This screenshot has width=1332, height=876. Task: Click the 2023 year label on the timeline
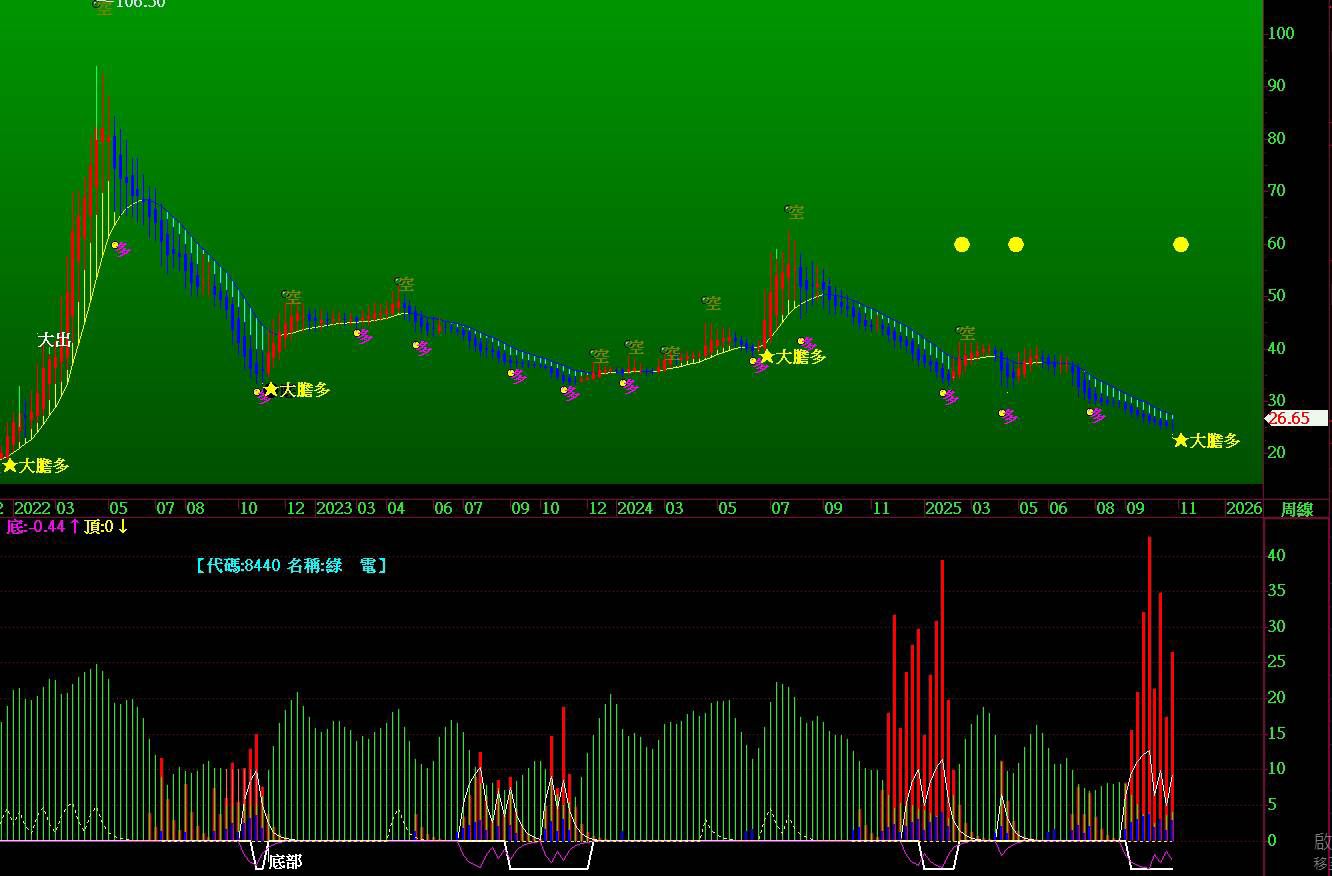[x=334, y=508]
